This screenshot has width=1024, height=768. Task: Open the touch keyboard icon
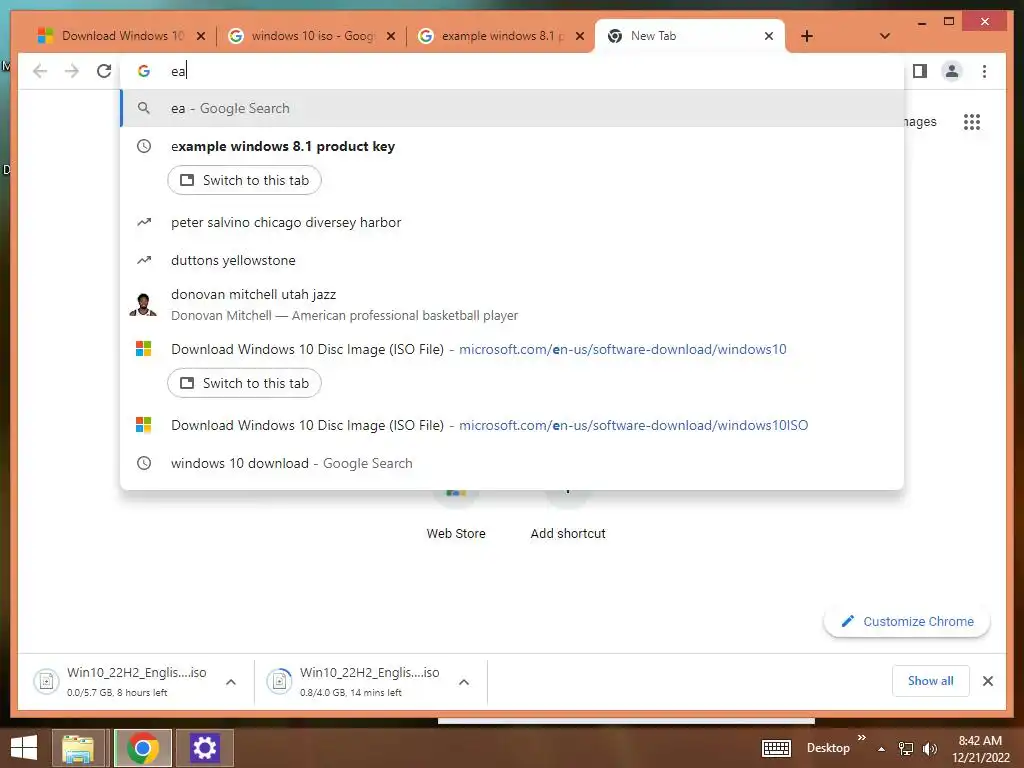click(776, 748)
